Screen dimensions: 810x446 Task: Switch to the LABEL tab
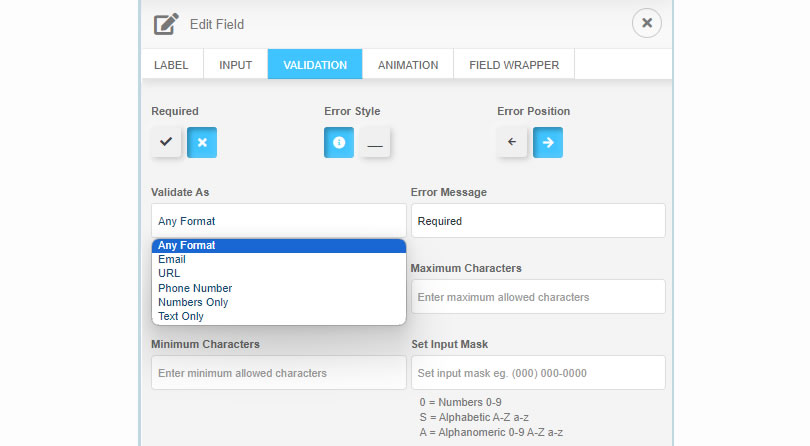click(172, 65)
